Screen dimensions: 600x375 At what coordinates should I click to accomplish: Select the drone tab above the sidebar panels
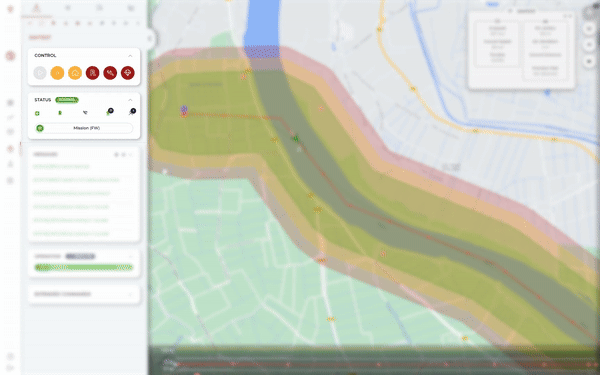point(36,8)
